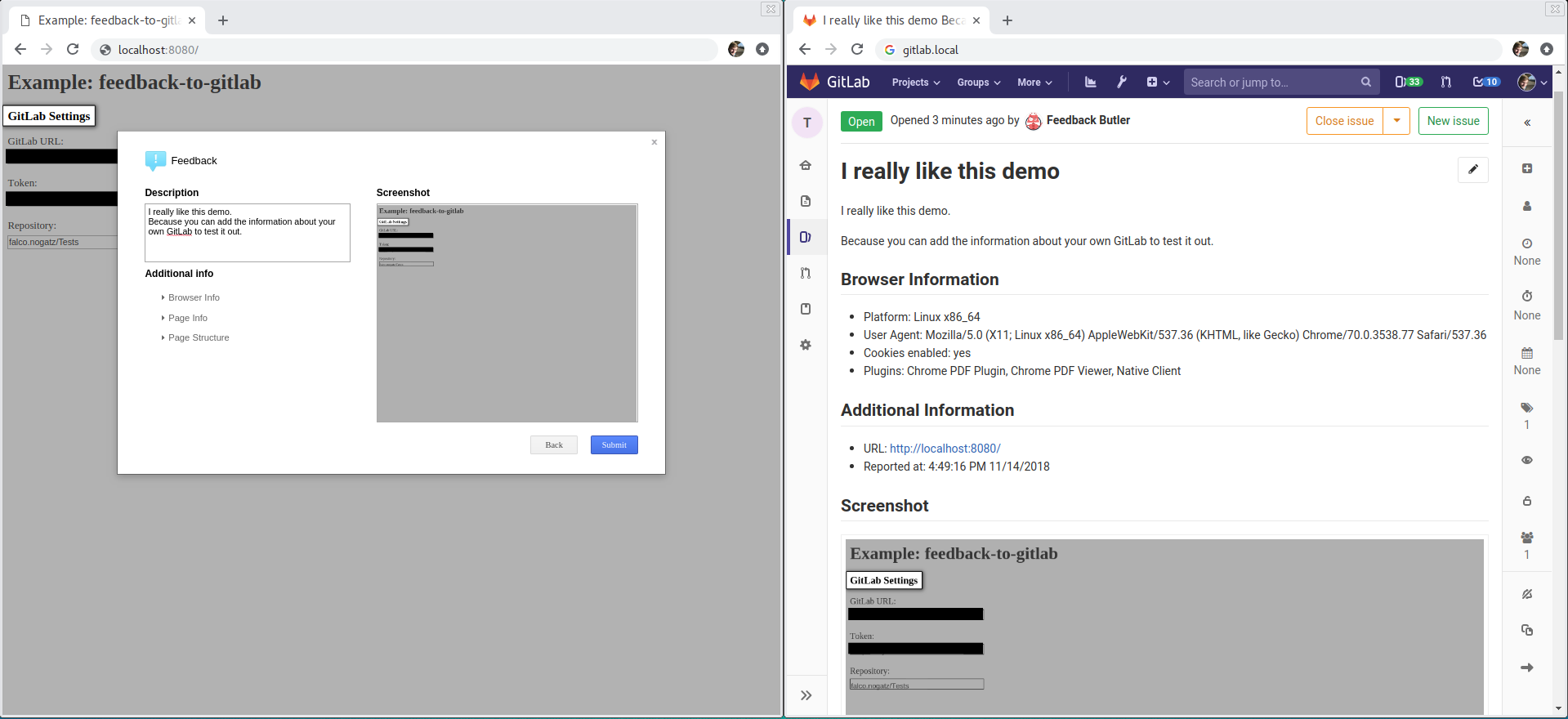
Task: Open project settings gear icon
Action: click(806, 345)
